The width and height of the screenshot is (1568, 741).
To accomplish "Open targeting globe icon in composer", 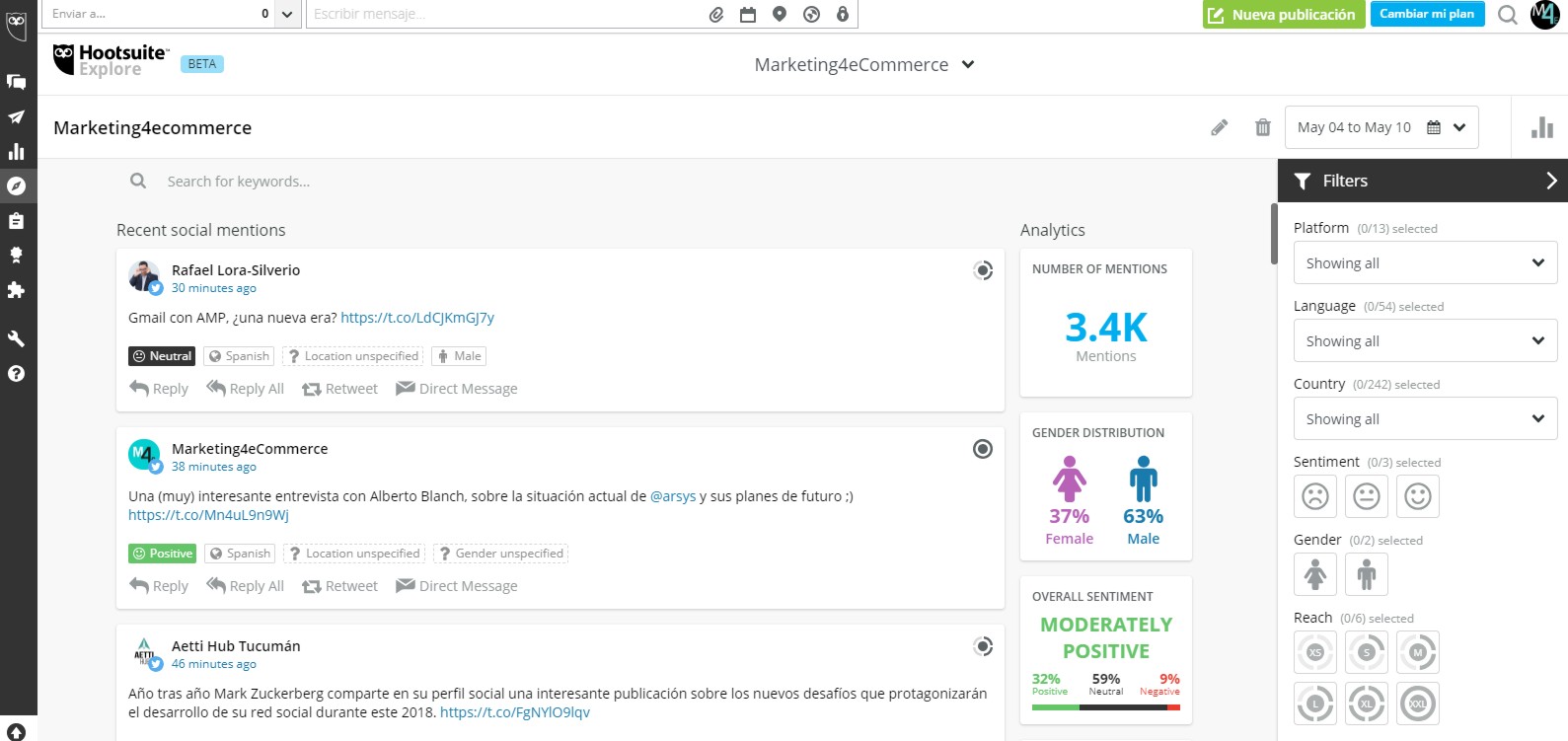I will (x=811, y=14).
